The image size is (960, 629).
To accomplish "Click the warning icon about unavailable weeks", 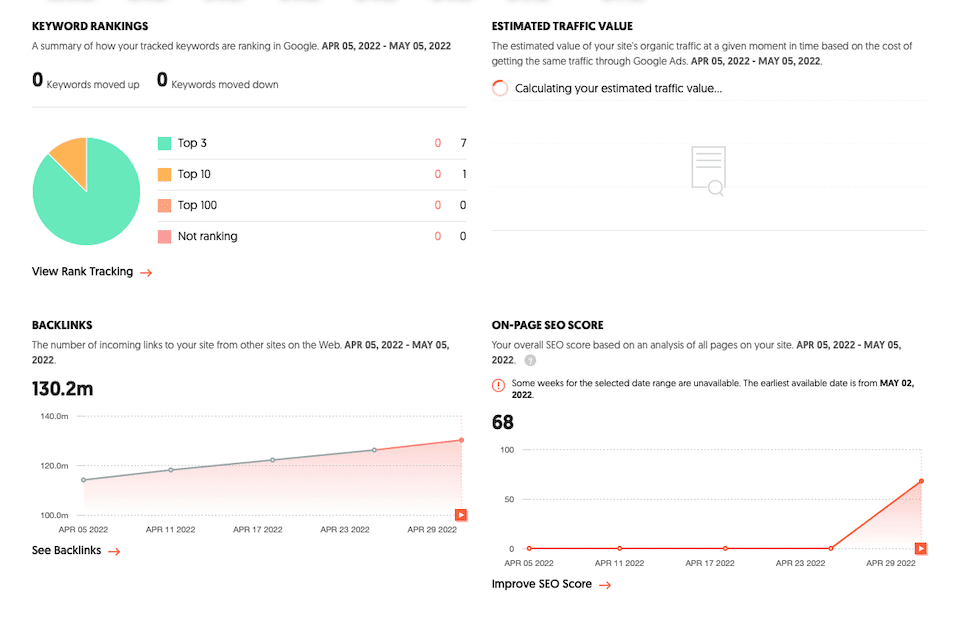I will (x=499, y=384).
